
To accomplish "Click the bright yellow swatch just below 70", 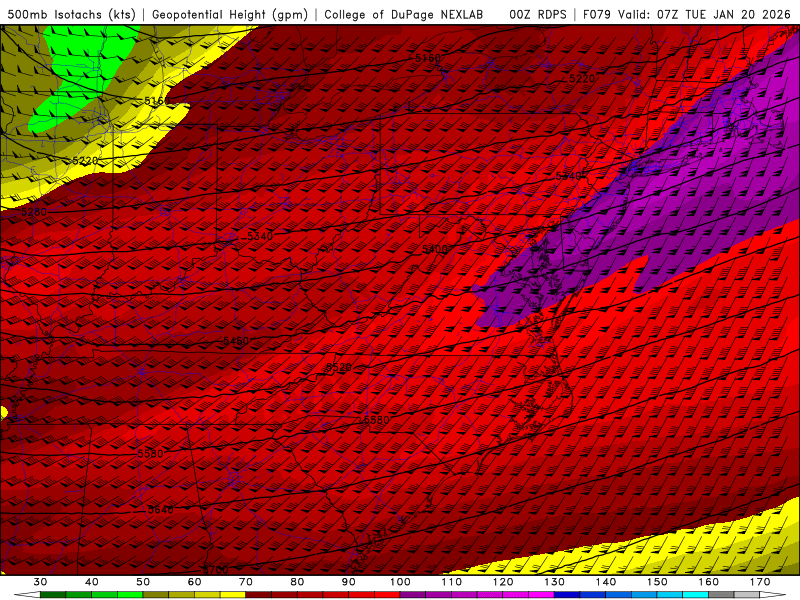I will 233,595.
